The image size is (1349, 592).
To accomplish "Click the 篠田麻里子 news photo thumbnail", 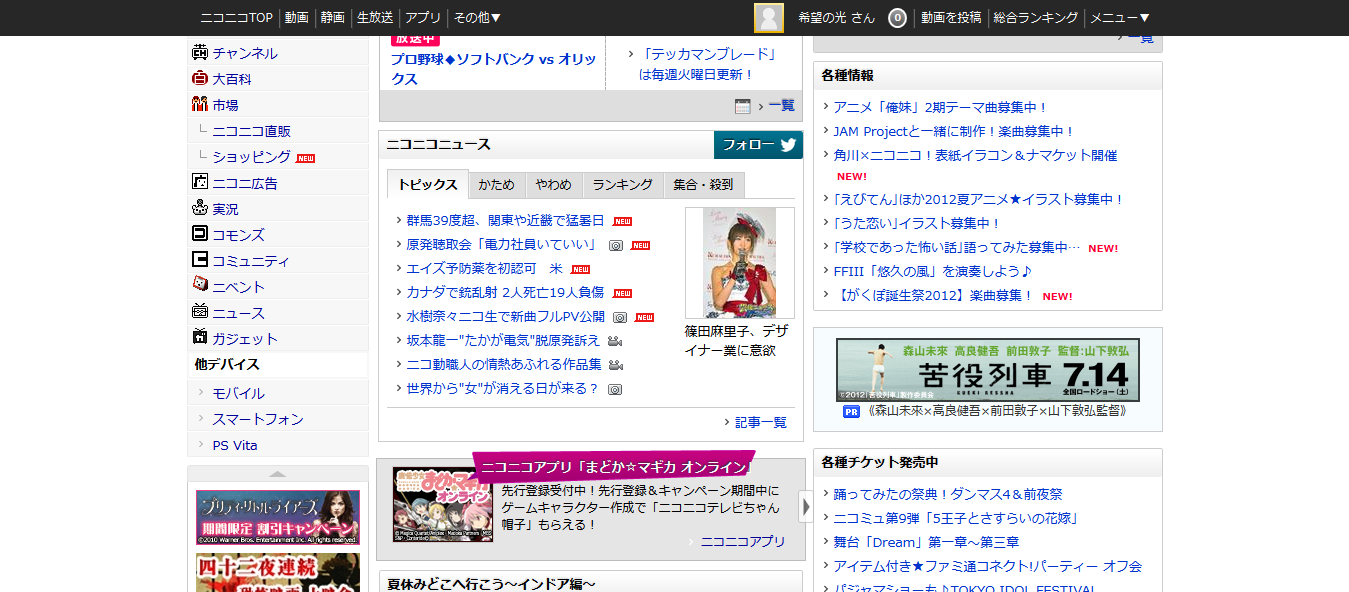I will pos(740,263).
